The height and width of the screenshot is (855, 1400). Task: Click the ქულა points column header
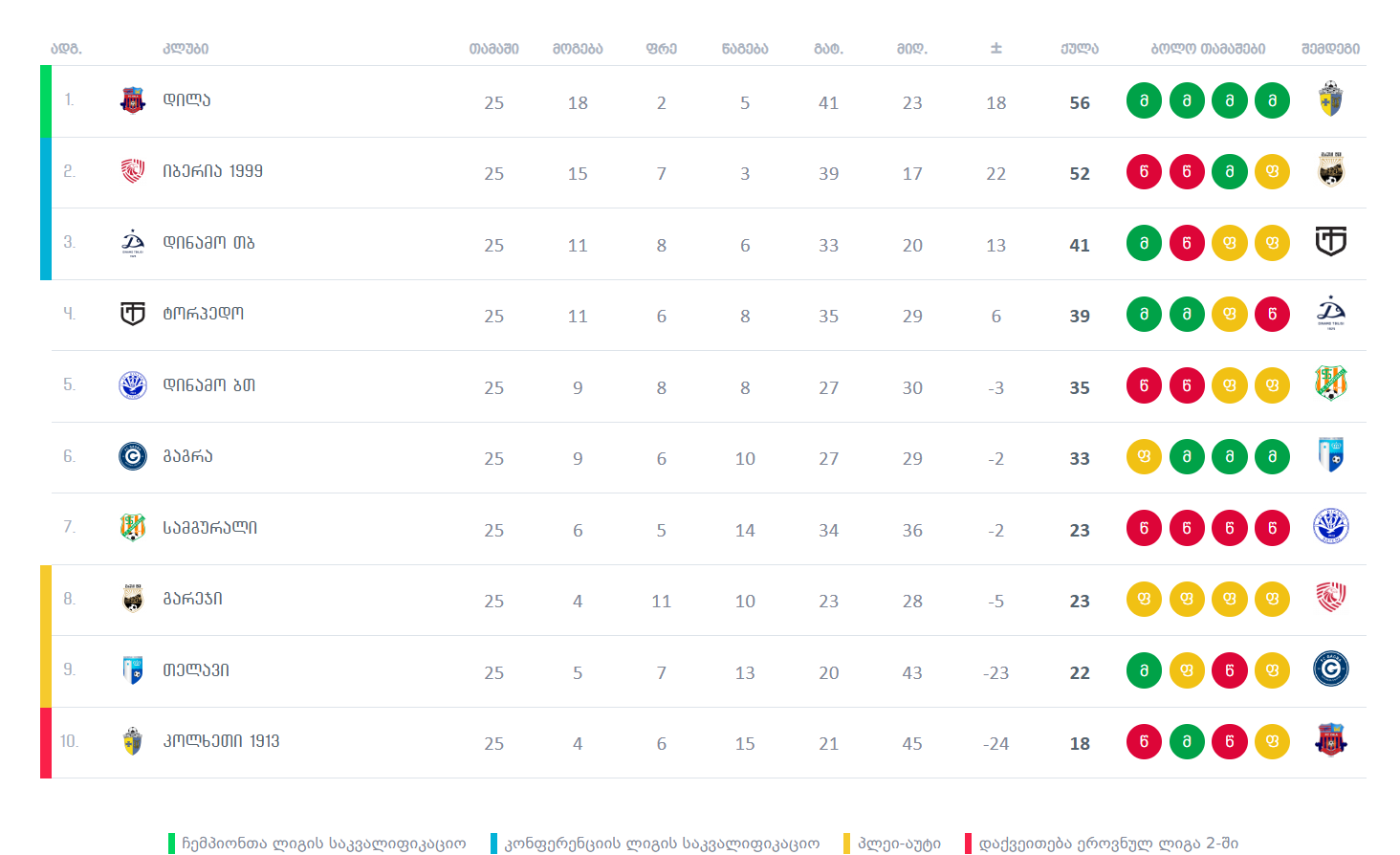tap(1079, 49)
